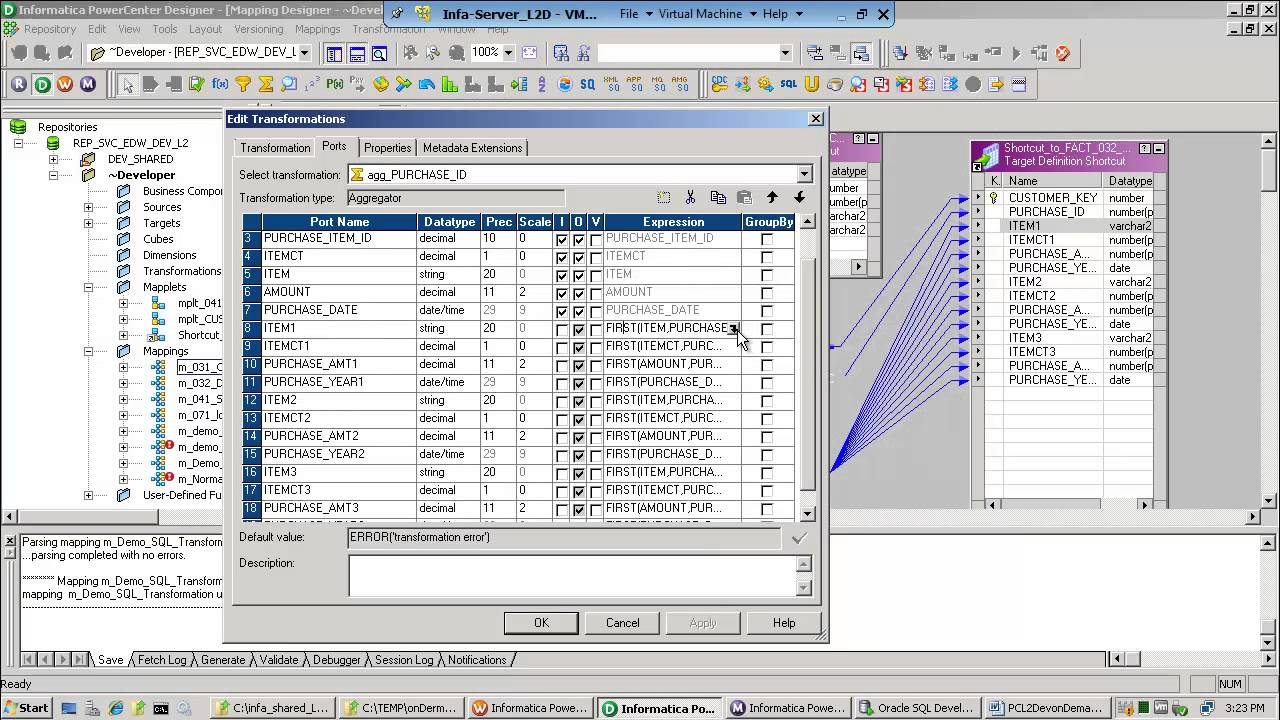Select the Expression f(x) transformation icon
1280x720 pixels.
tap(219, 84)
